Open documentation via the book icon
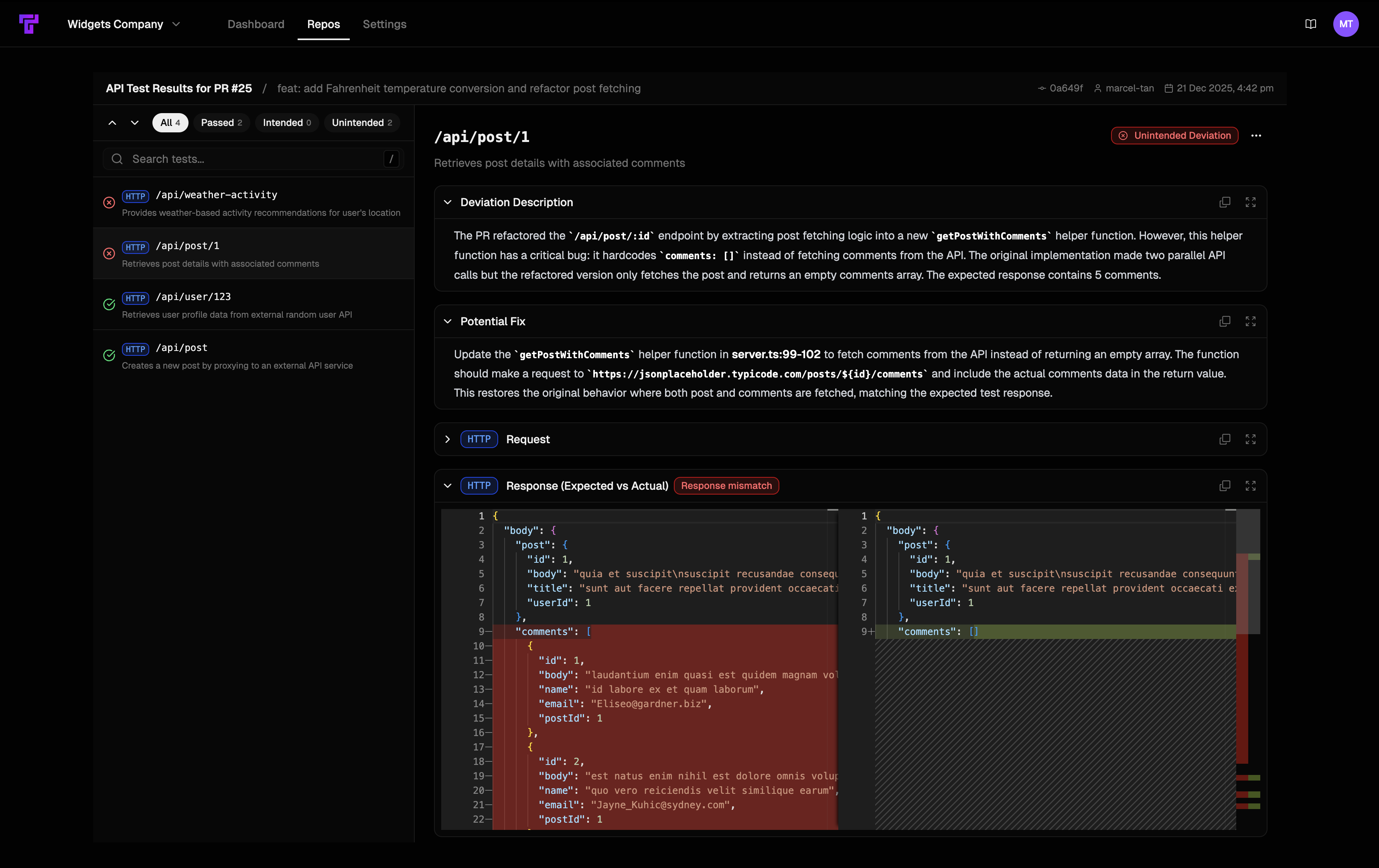 coord(1312,24)
